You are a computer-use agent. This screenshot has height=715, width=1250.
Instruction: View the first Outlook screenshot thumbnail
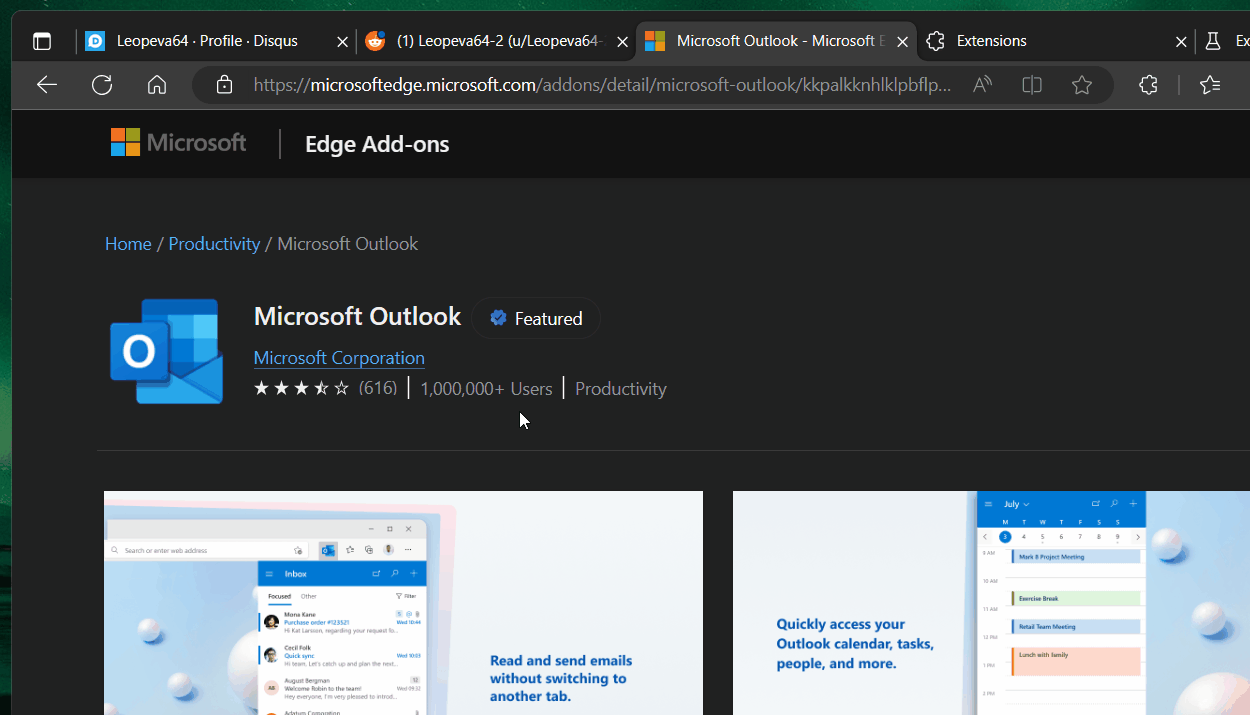click(x=403, y=600)
